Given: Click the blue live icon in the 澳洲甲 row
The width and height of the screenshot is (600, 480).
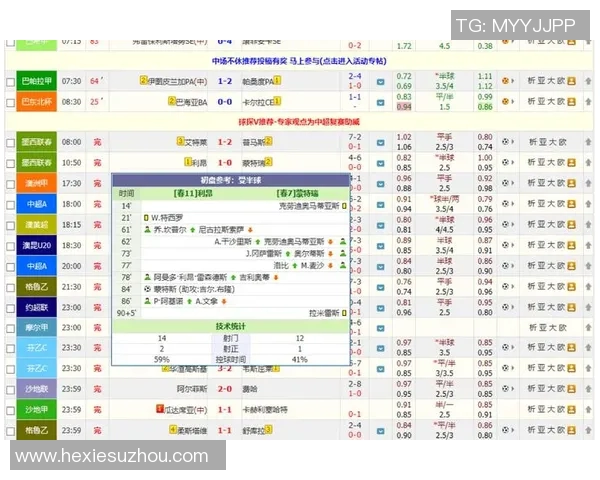Looking at the screenshot, I should tap(380, 184).
